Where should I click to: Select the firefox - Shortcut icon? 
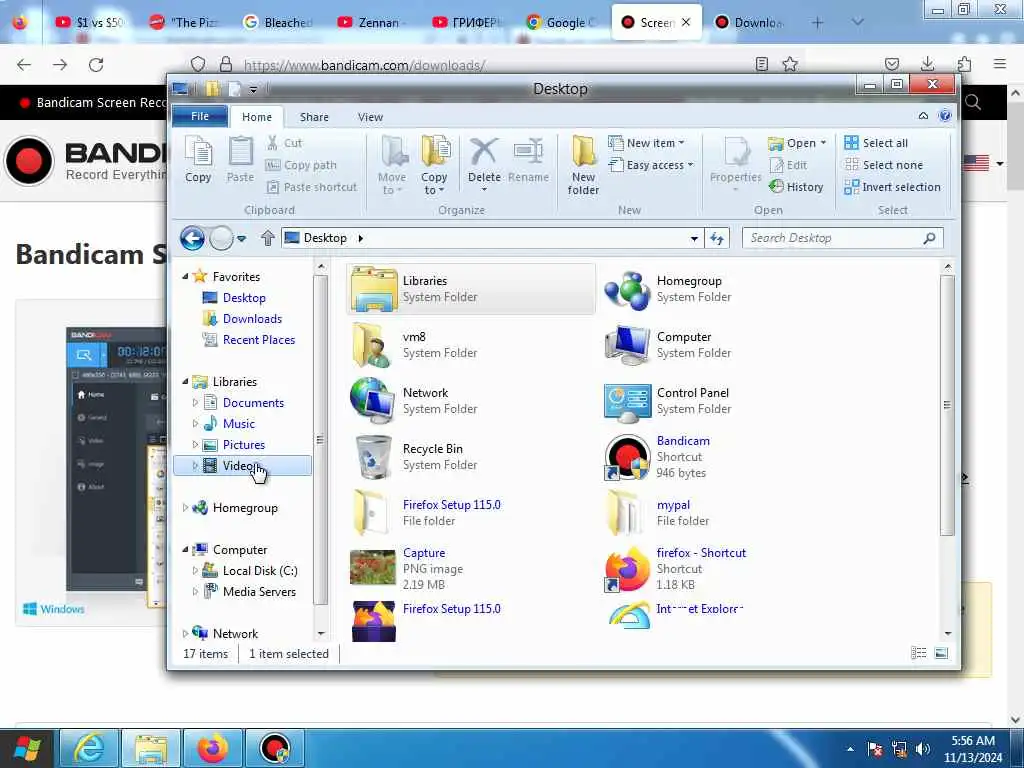coord(627,569)
